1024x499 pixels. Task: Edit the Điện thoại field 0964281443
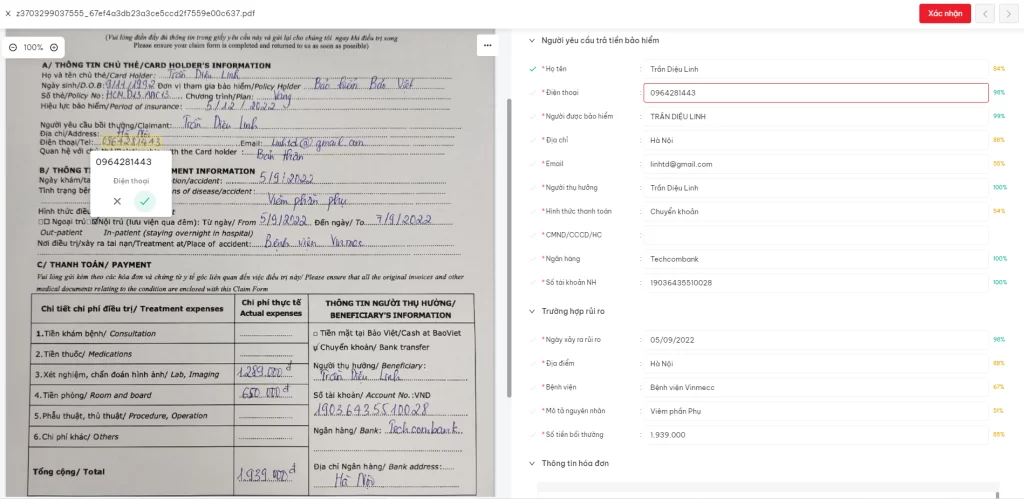[x=816, y=93]
